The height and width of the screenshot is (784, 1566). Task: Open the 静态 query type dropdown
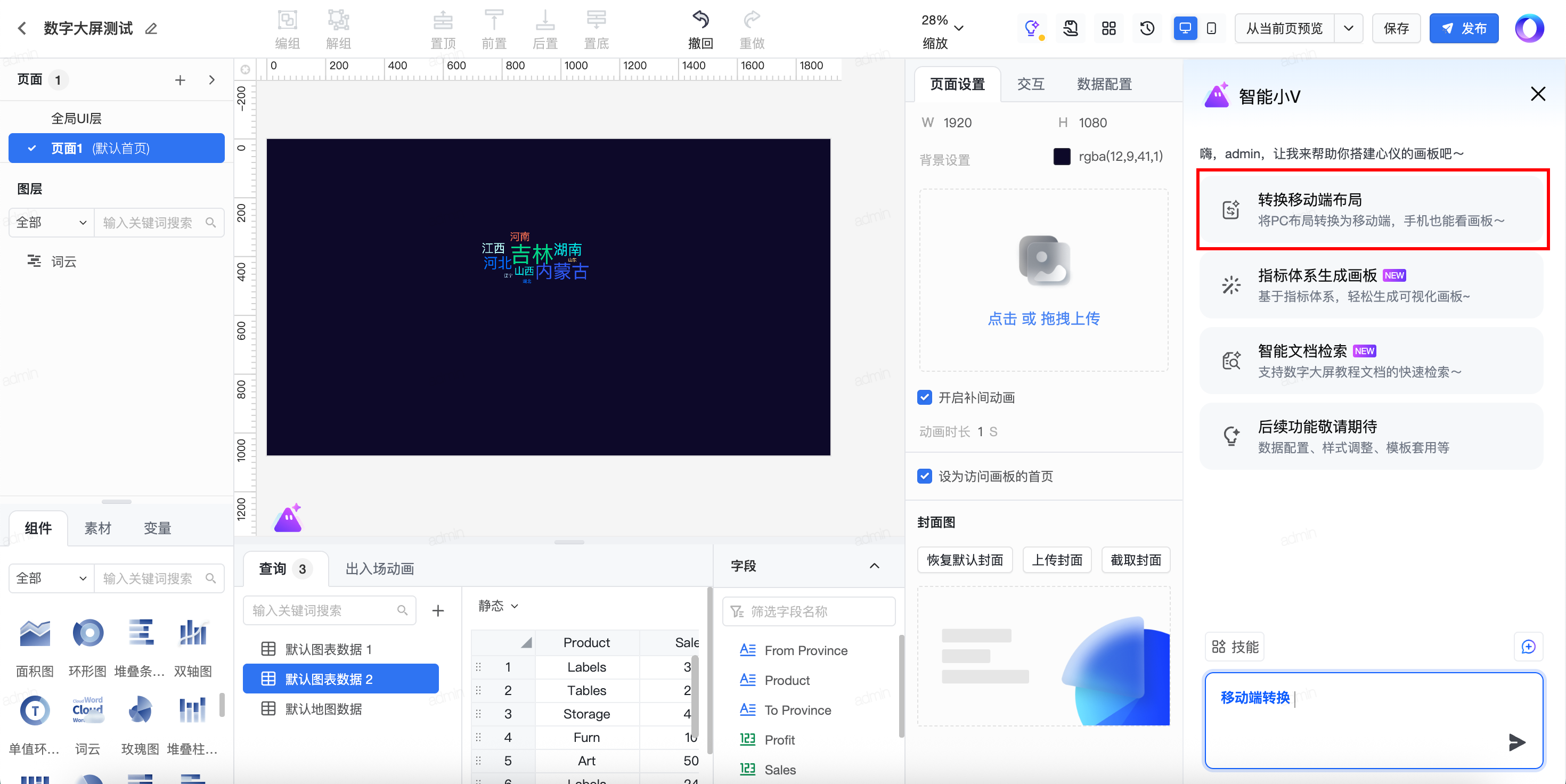tap(498, 606)
